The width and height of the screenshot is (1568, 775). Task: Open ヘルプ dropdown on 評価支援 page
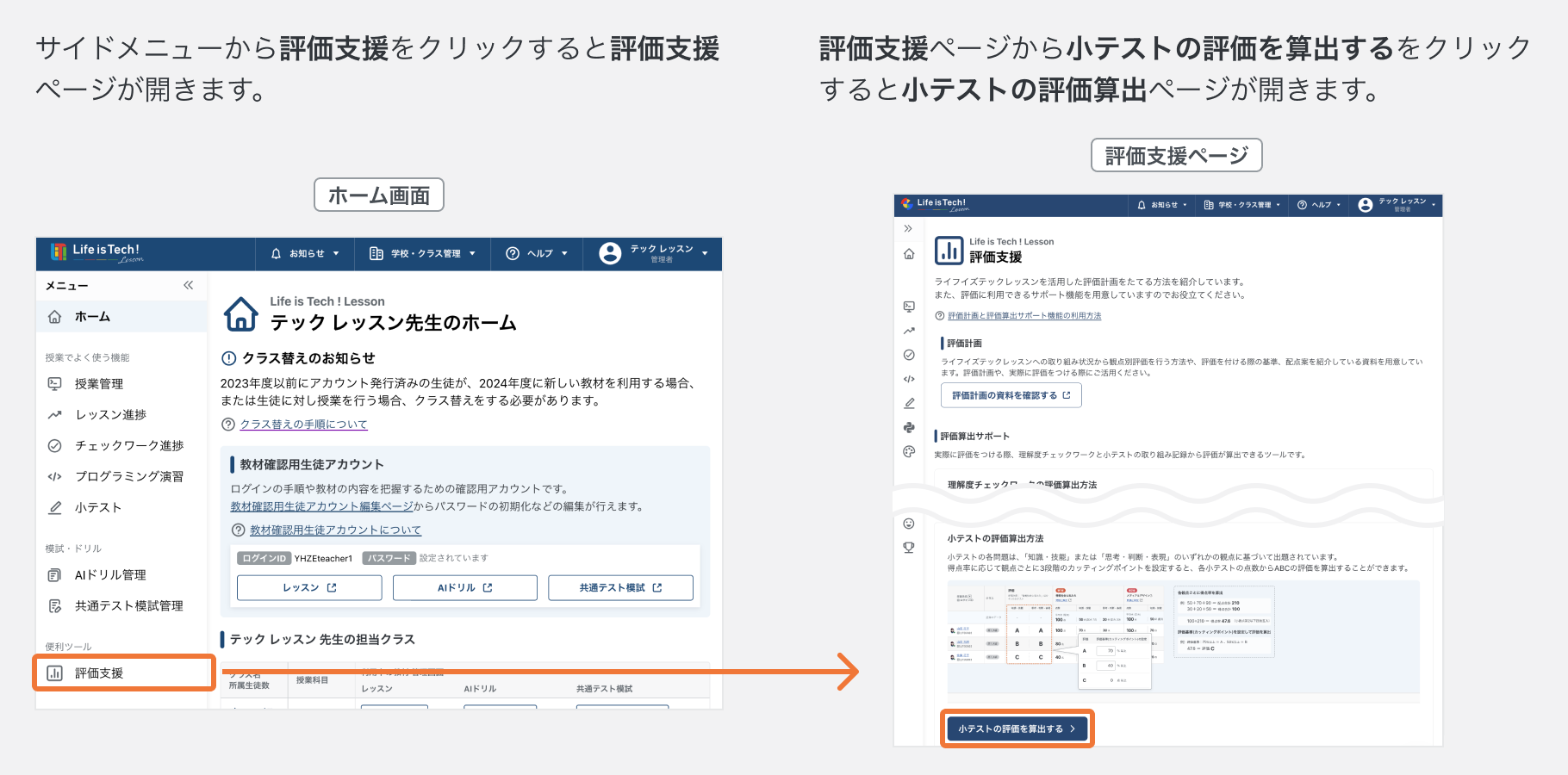click(x=1318, y=205)
